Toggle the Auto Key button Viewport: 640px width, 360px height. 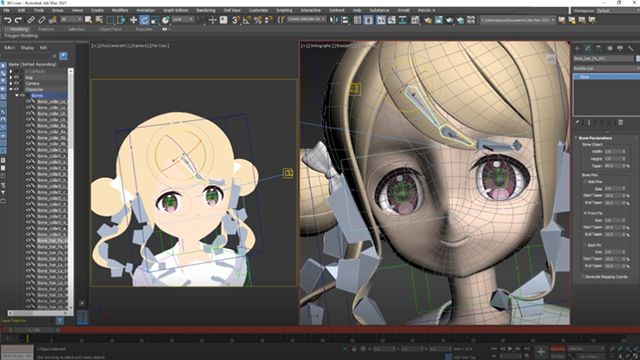558,349
